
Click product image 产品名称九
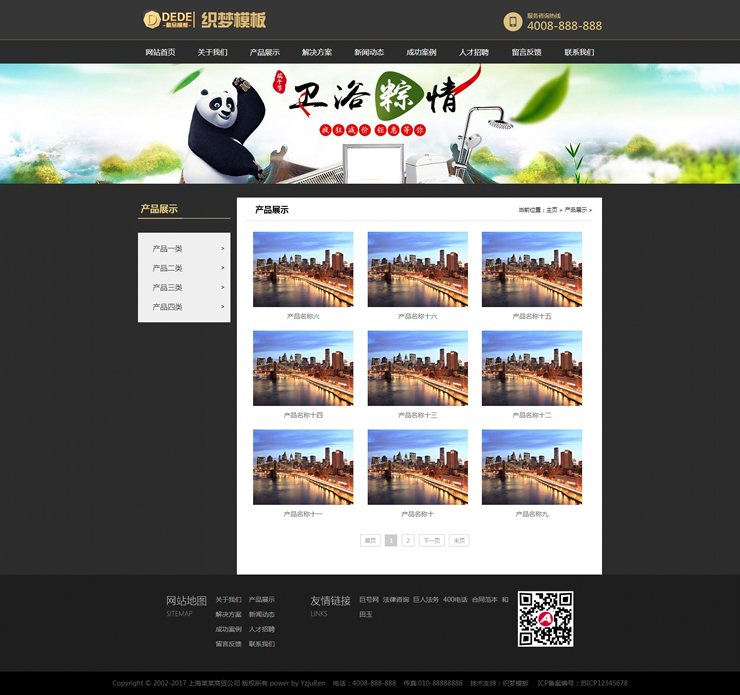click(532, 467)
